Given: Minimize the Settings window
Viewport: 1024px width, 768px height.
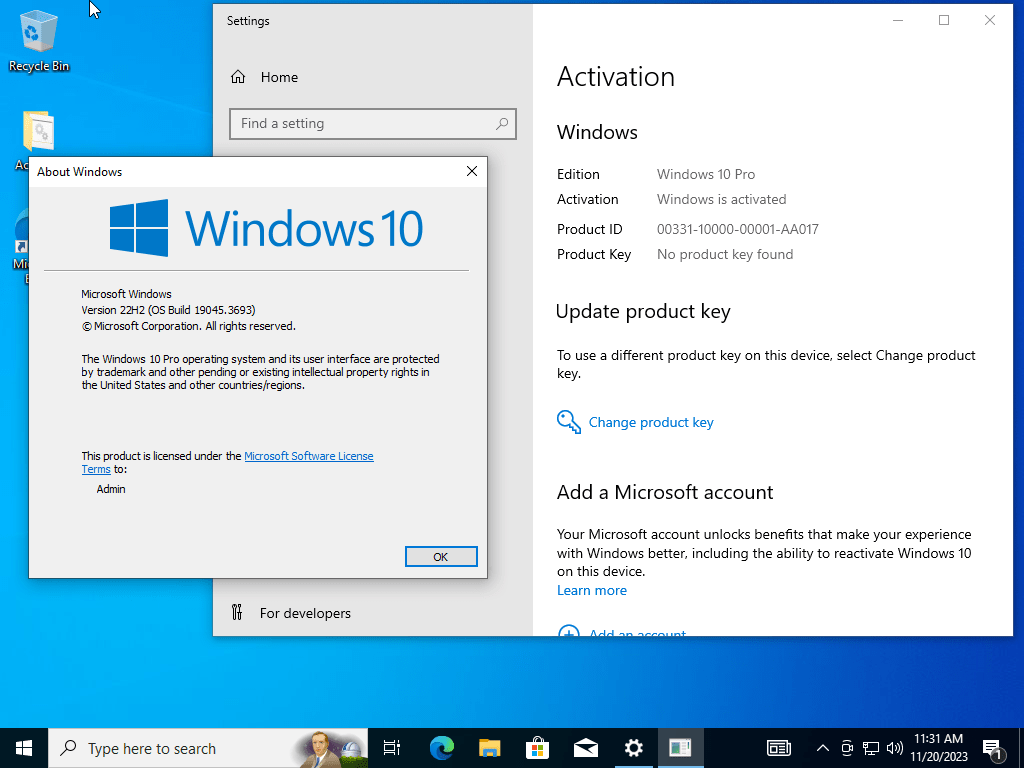Looking at the screenshot, I should tap(898, 20).
